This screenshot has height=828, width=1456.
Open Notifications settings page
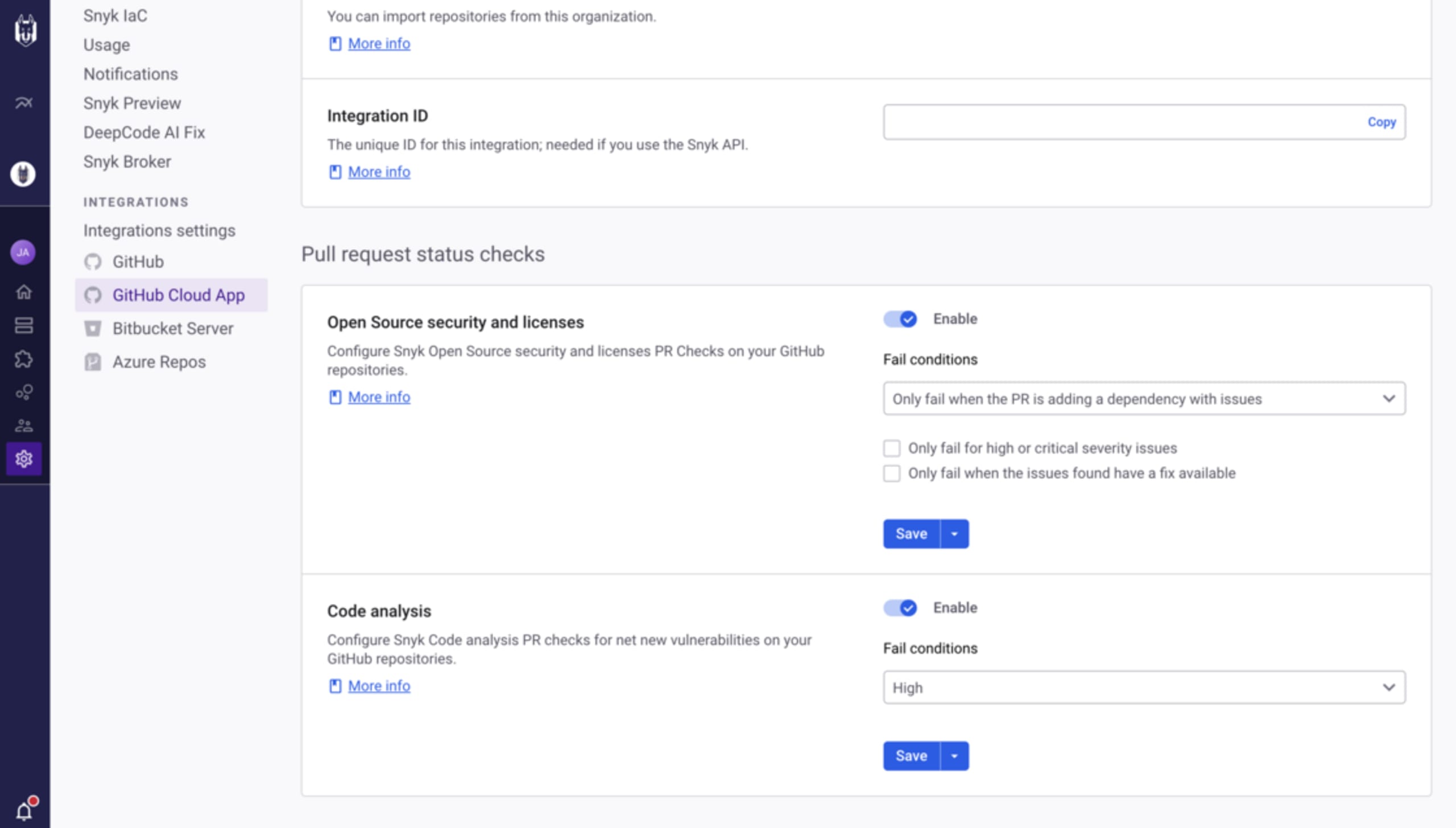[131, 74]
